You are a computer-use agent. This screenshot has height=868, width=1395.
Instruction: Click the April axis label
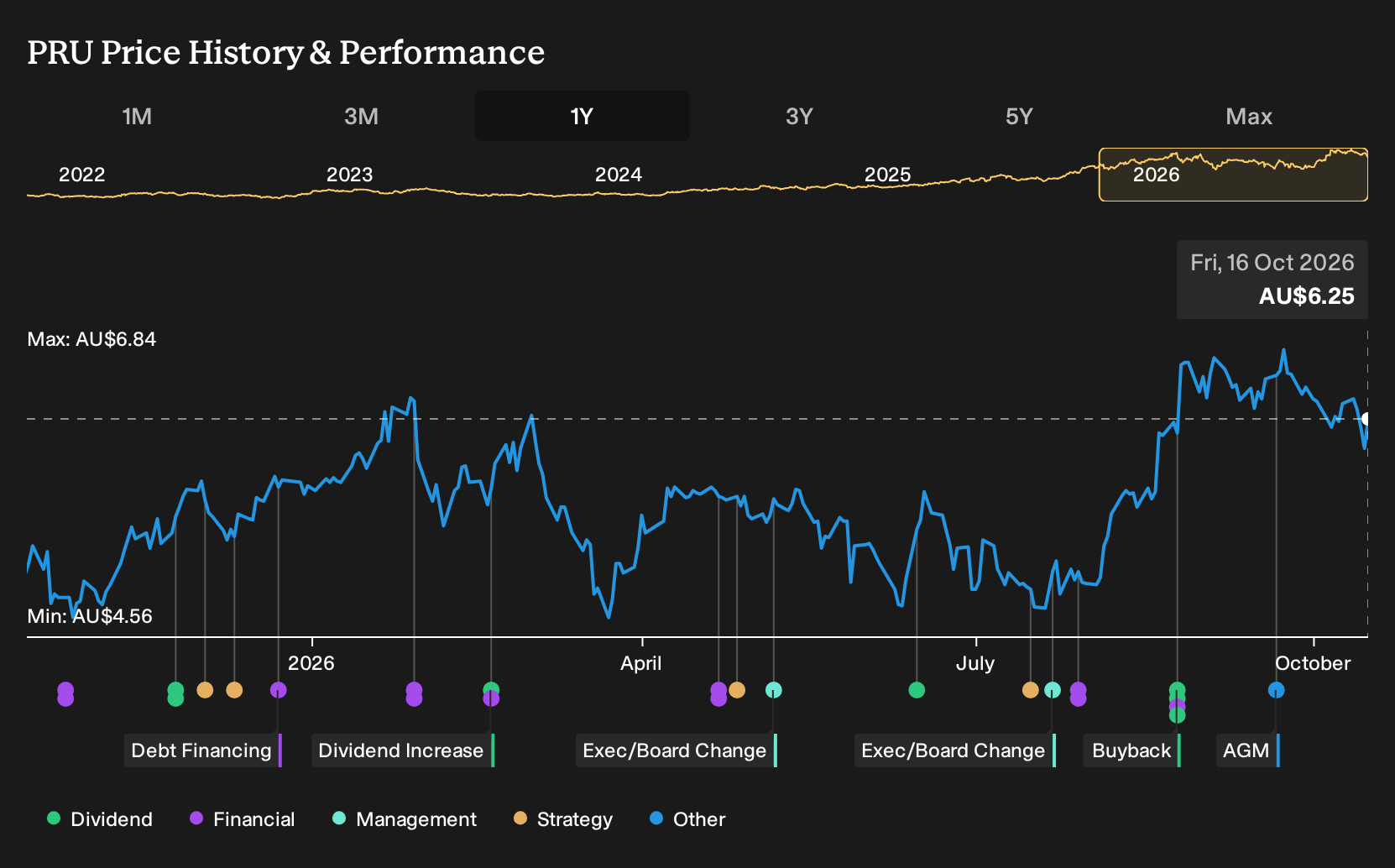pos(641,663)
